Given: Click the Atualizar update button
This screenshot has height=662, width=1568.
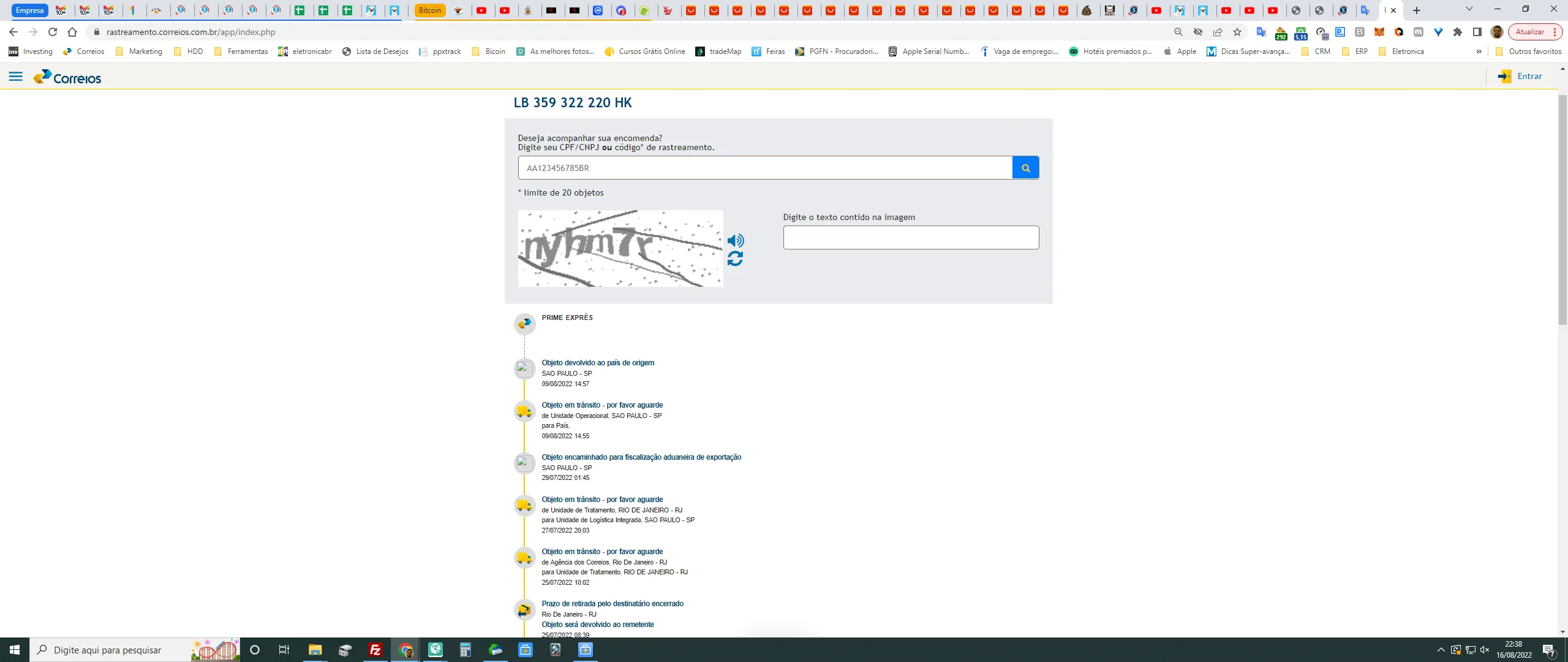Looking at the screenshot, I should [1530, 32].
